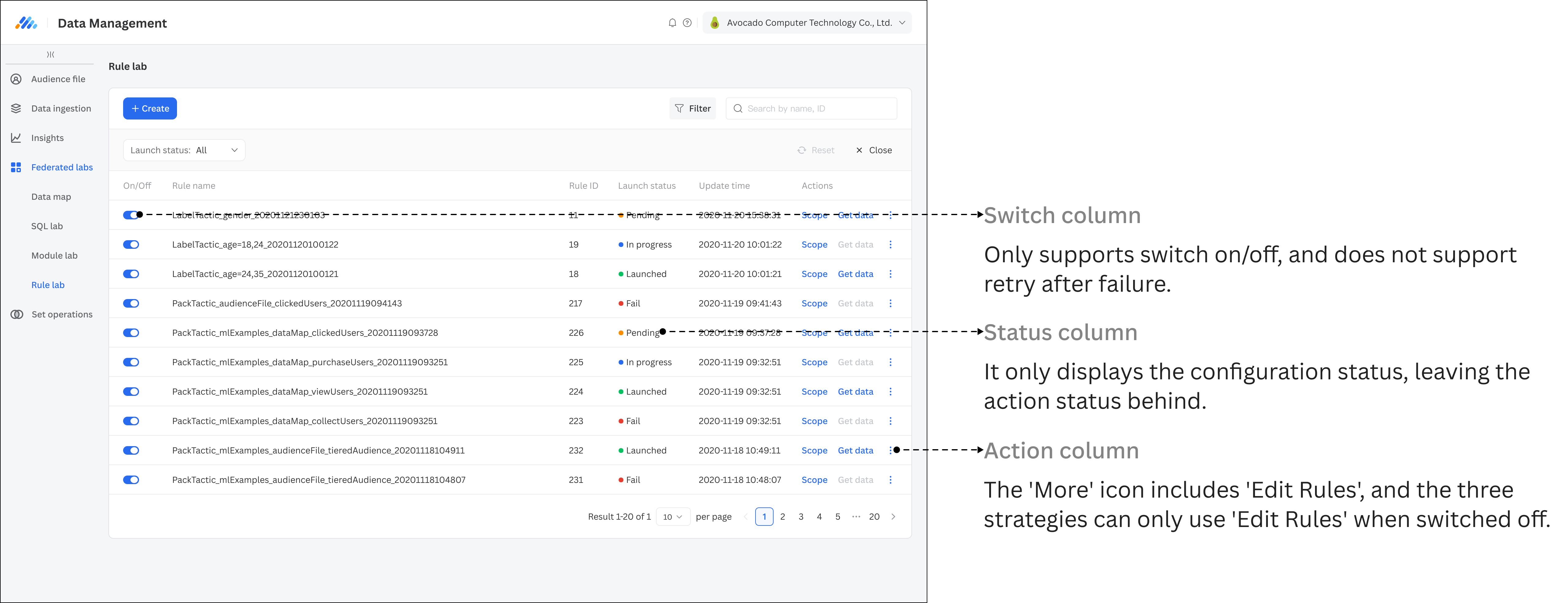Click the Data ingestion layers icon
The width and height of the screenshot is (1568, 603).
click(x=17, y=108)
